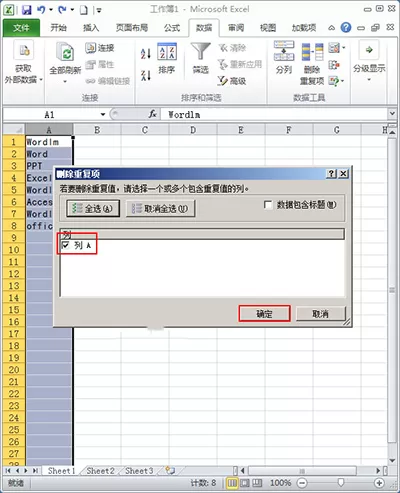Image resolution: width=400 pixels, height=493 pixels.
Task: Close the 删除重复项 dialog with X
Action: tap(343, 173)
